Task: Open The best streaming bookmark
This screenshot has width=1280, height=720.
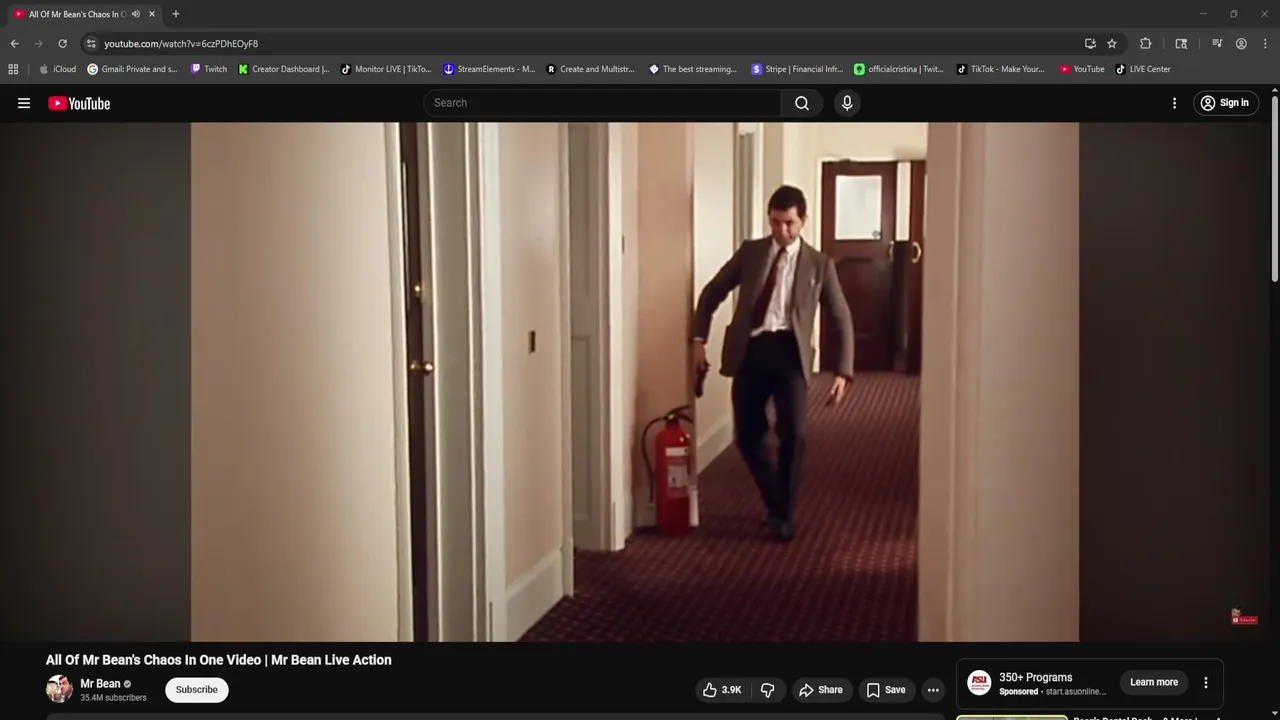Action: pos(693,69)
